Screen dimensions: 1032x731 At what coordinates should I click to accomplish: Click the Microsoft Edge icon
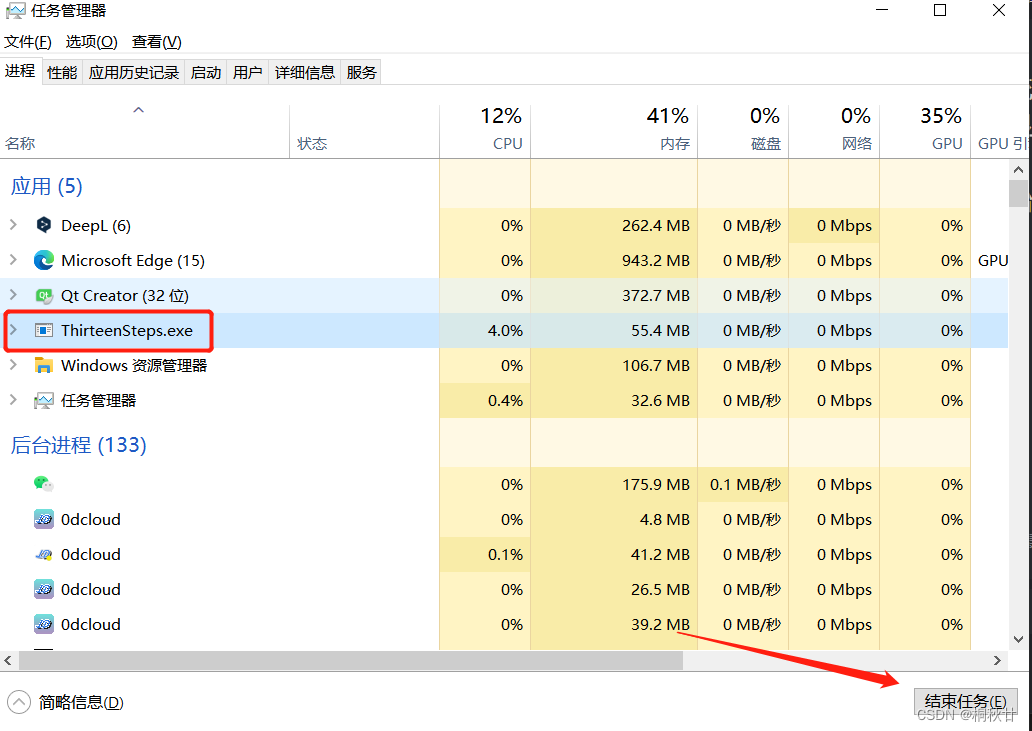click(x=43, y=260)
